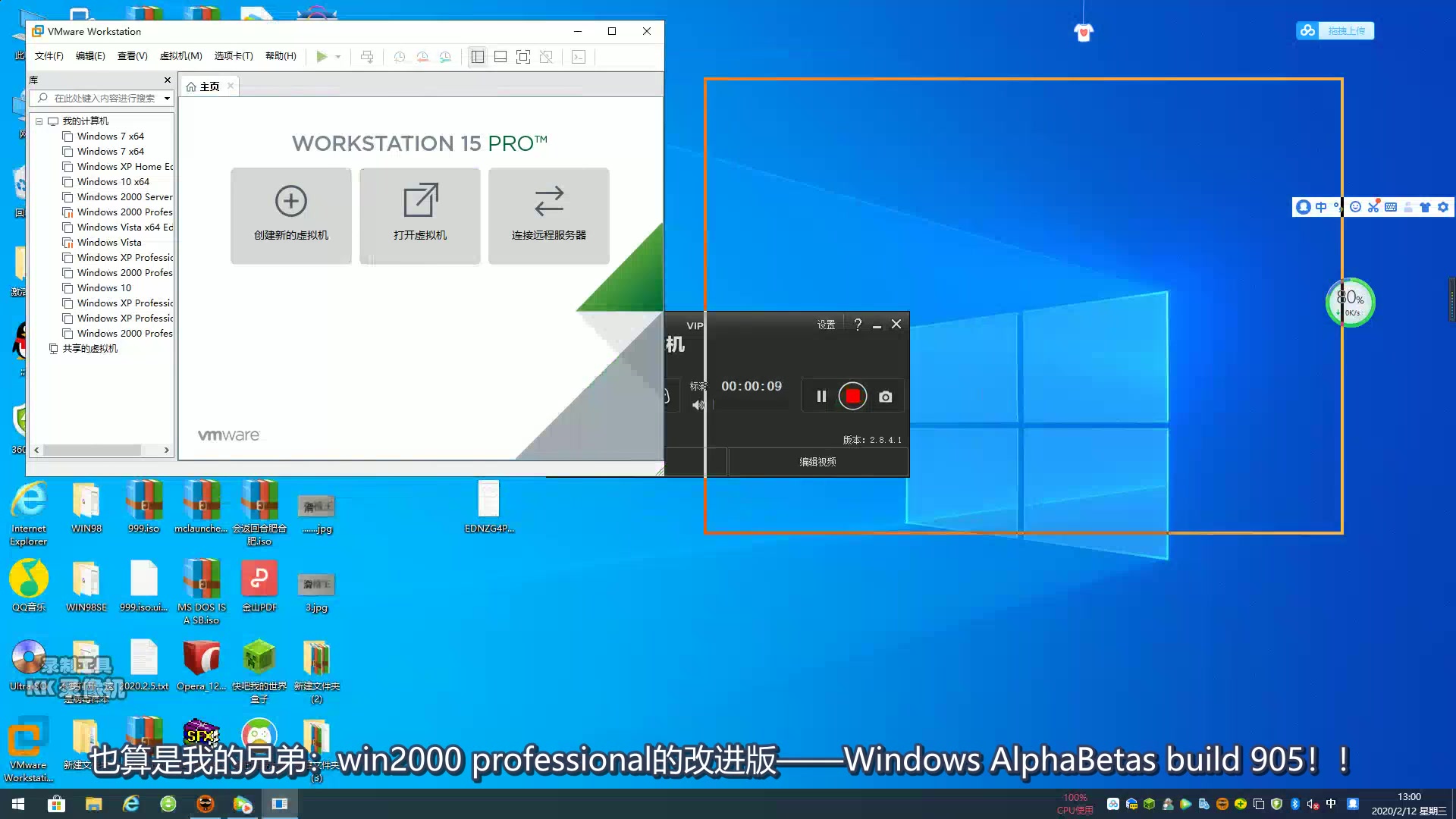1456x819 pixels.
Task: Send Ctrl+Alt+Del to the virtual machine
Action: click(368, 56)
